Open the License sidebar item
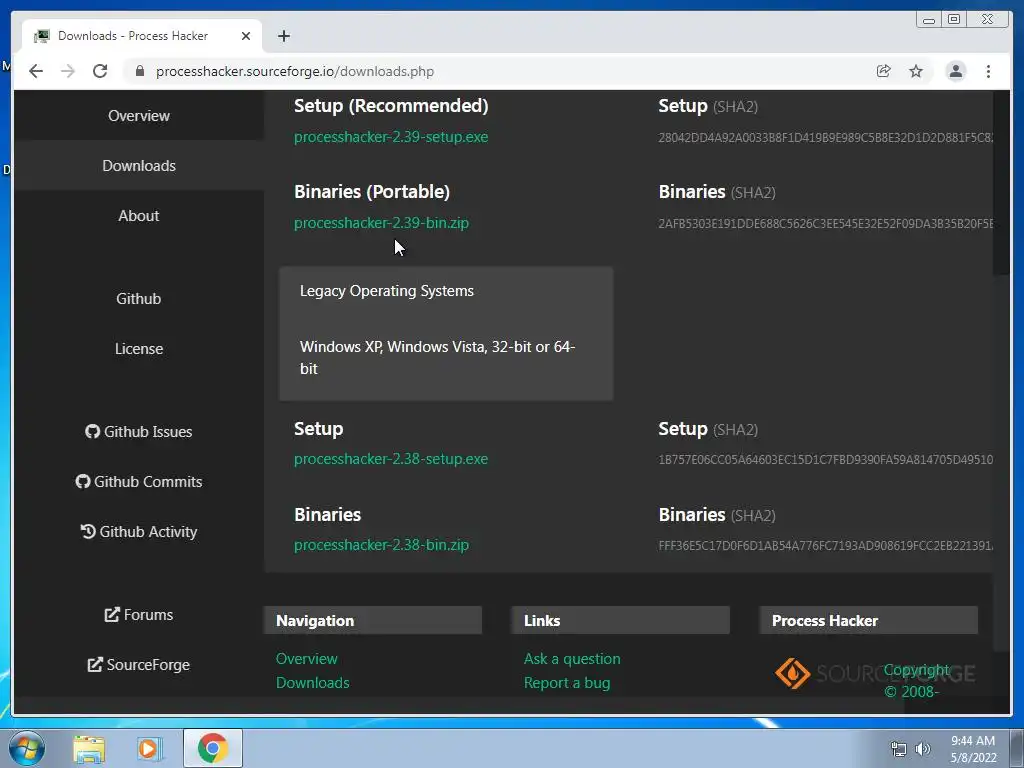Screen dimensions: 1024x768 [x=138, y=349]
